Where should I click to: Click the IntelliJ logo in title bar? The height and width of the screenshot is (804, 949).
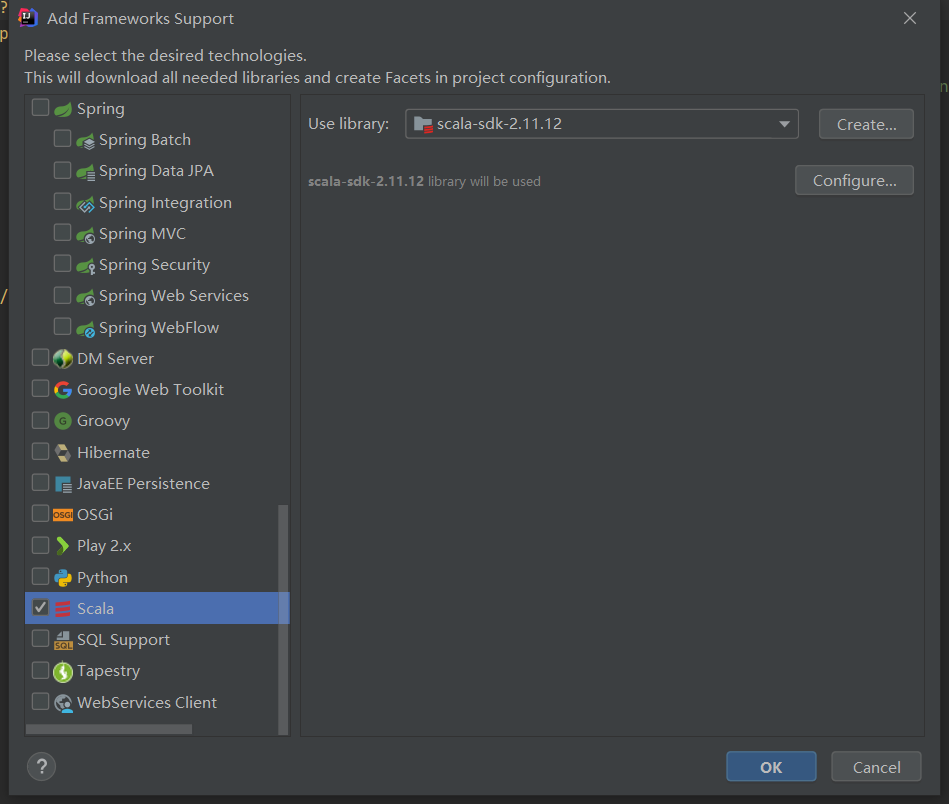[28, 18]
